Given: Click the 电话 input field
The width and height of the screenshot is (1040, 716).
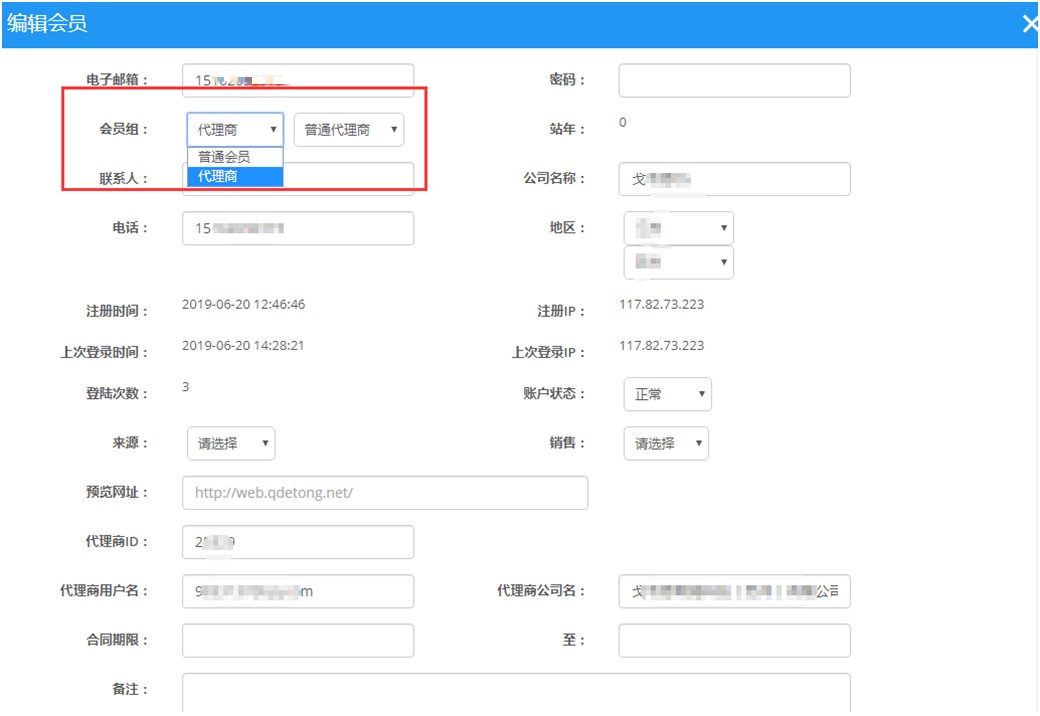Looking at the screenshot, I should pos(298,229).
